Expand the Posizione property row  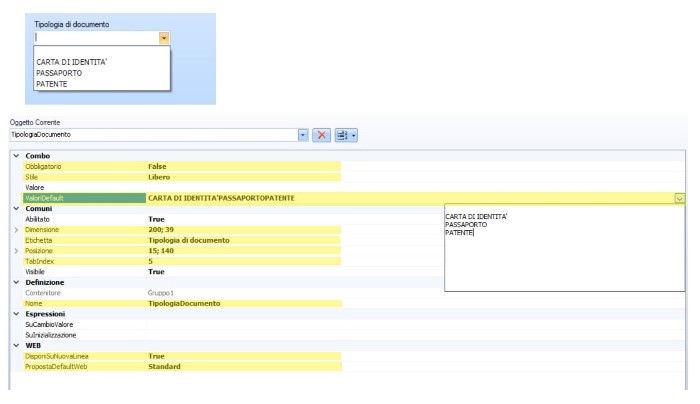(15, 251)
